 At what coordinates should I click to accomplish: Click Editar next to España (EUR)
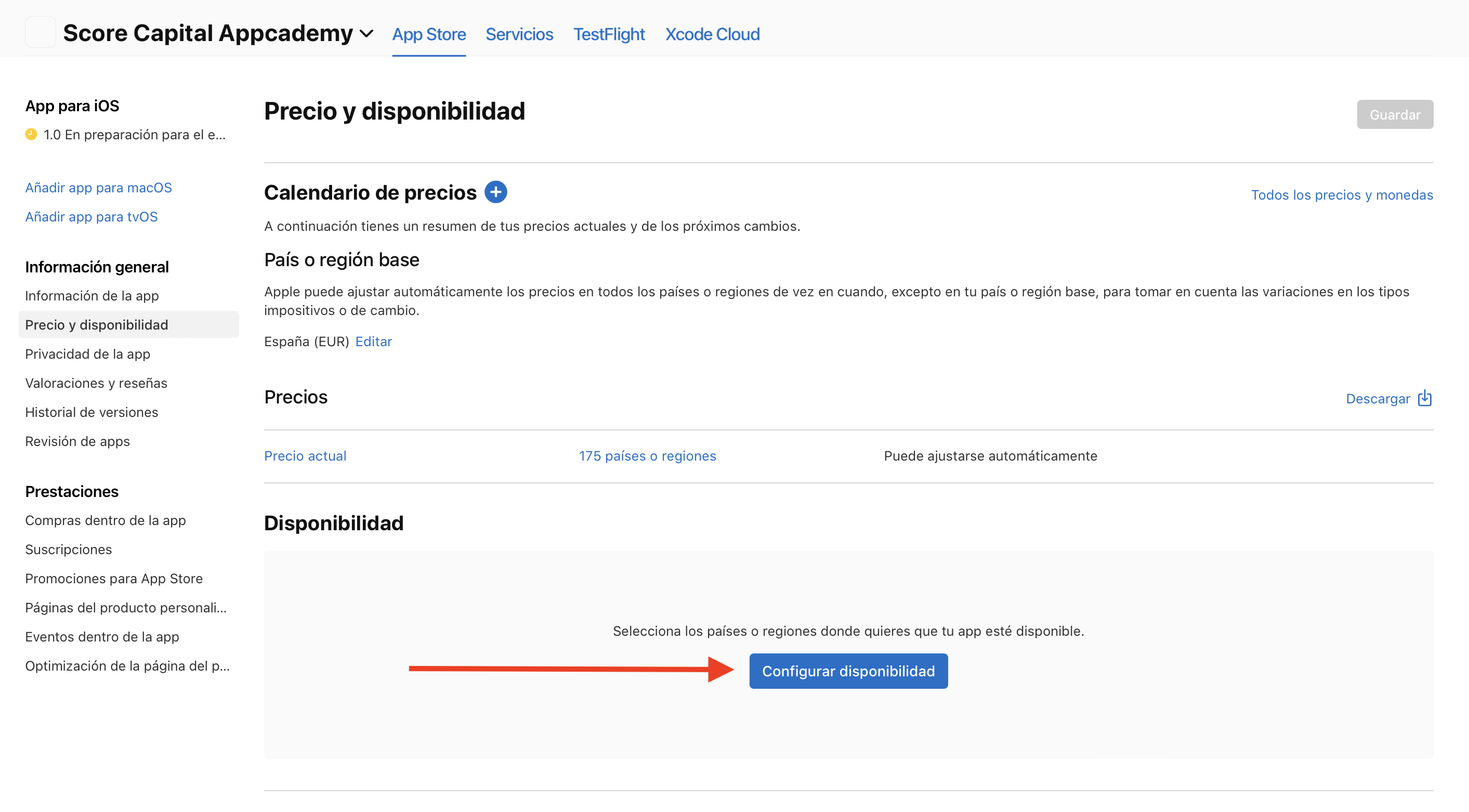click(374, 342)
